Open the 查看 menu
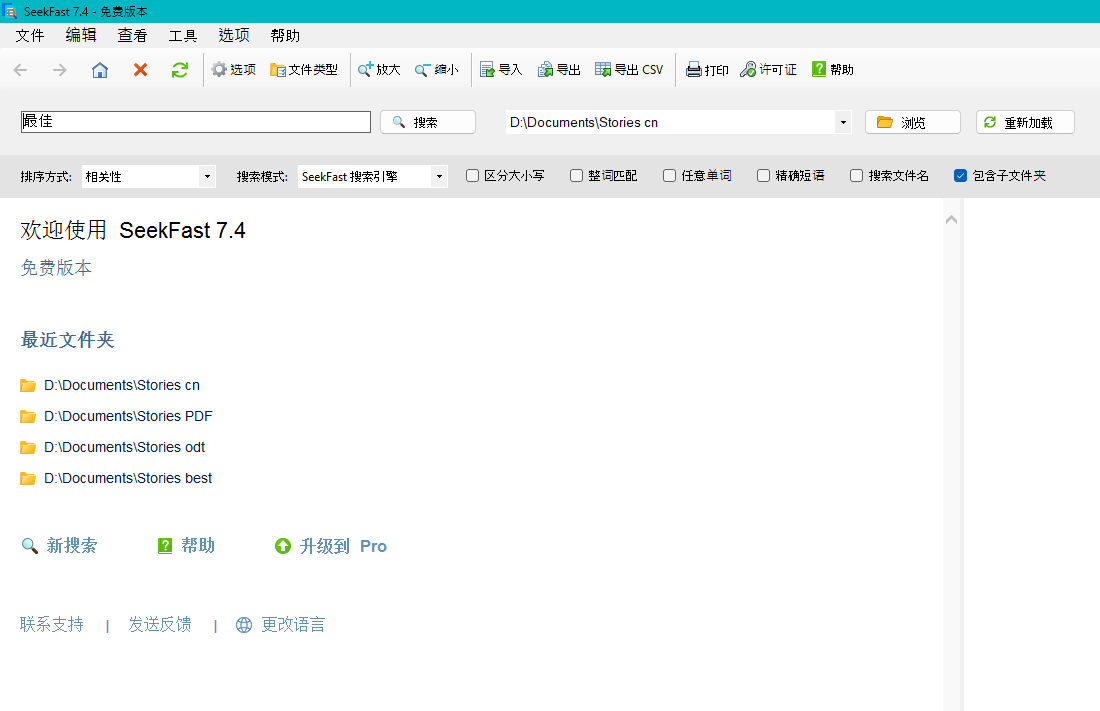Viewport: 1100px width, 711px height. (132, 35)
